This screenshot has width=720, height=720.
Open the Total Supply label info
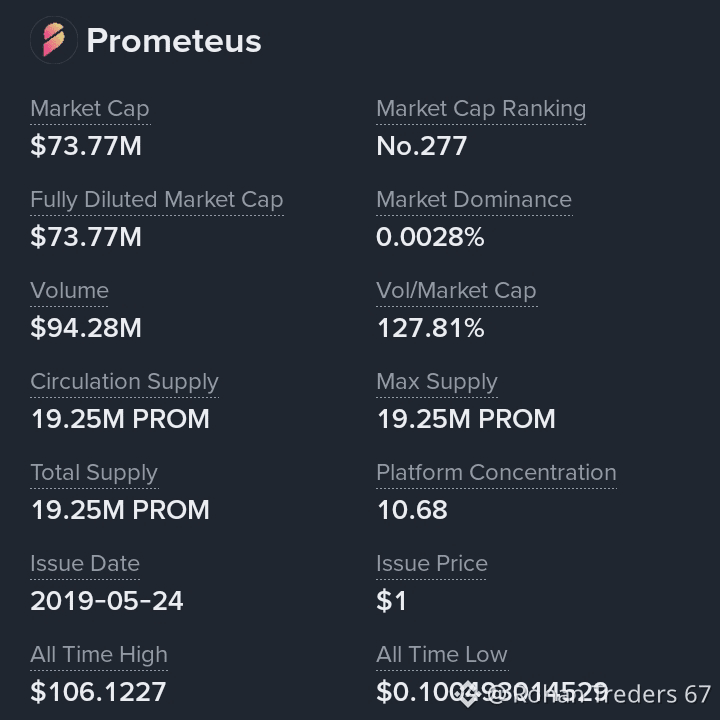click(x=94, y=473)
